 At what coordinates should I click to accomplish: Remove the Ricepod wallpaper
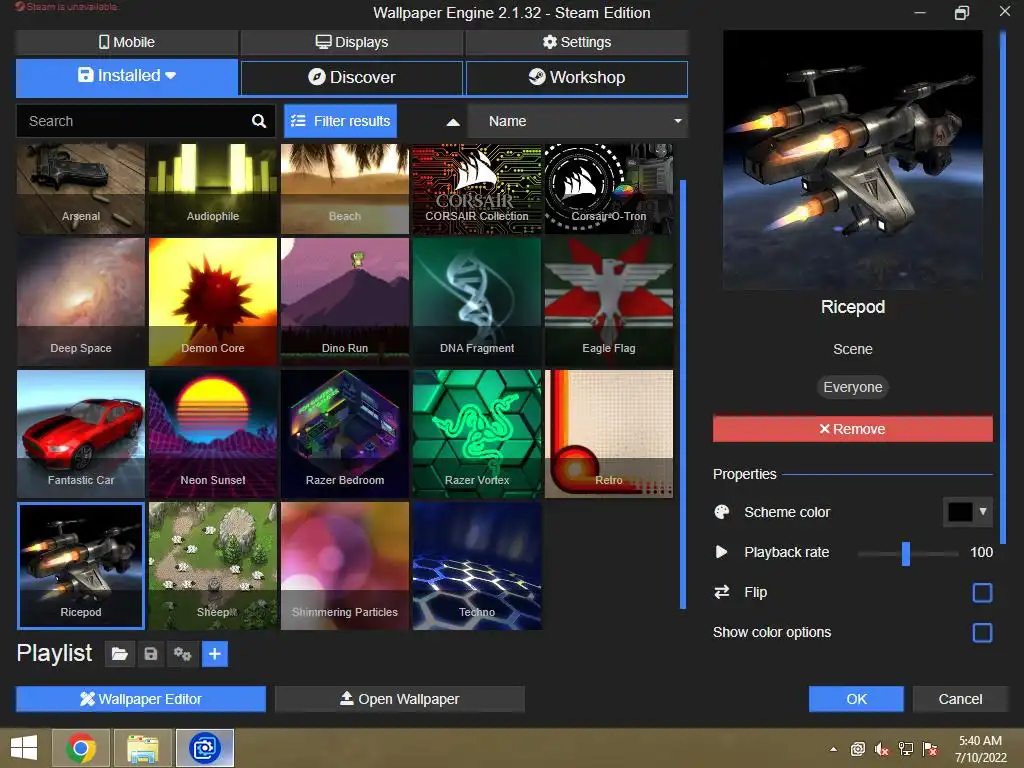pyautogui.click(x=852, y=429)
